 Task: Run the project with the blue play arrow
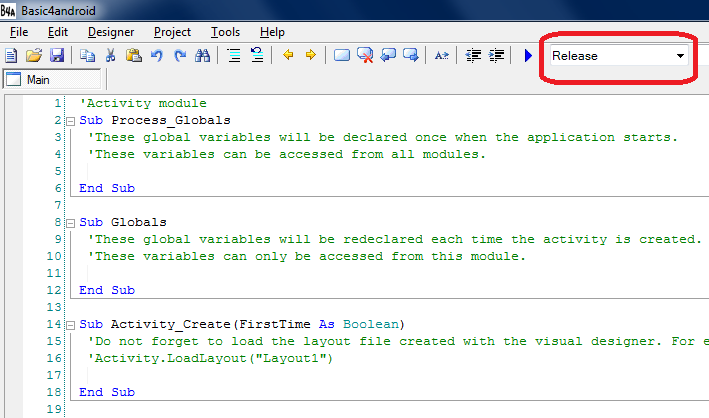(528, 56)
